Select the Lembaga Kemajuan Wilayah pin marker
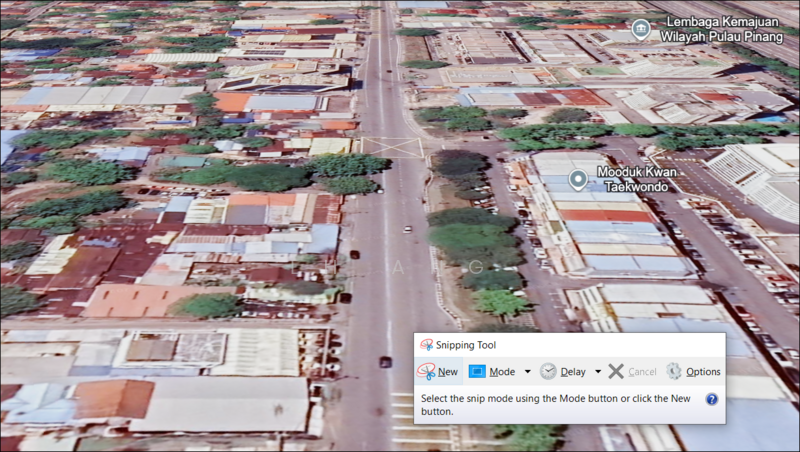Screen dimensions: 800x452 [641, 29]
